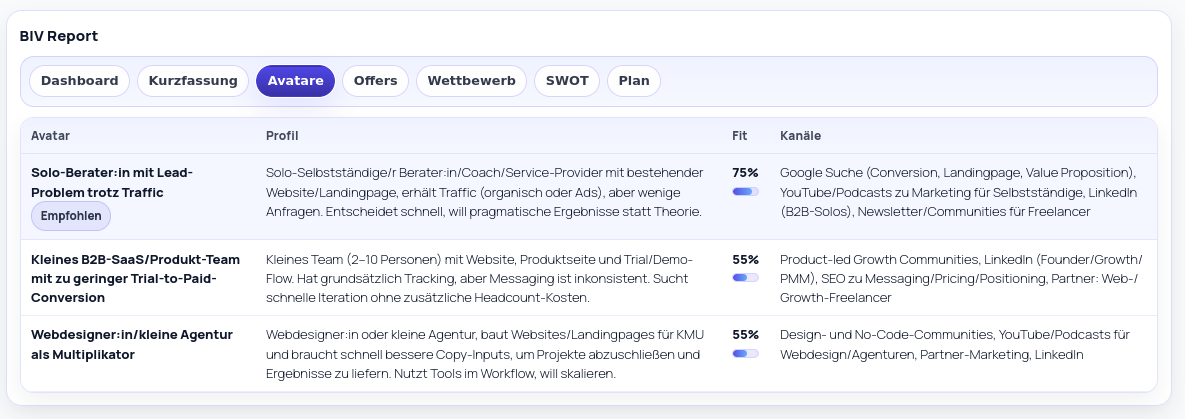The height and width of the screenshot is (419, 1185).
Task: Click the 75% fit progress bar
Action: 745,191
